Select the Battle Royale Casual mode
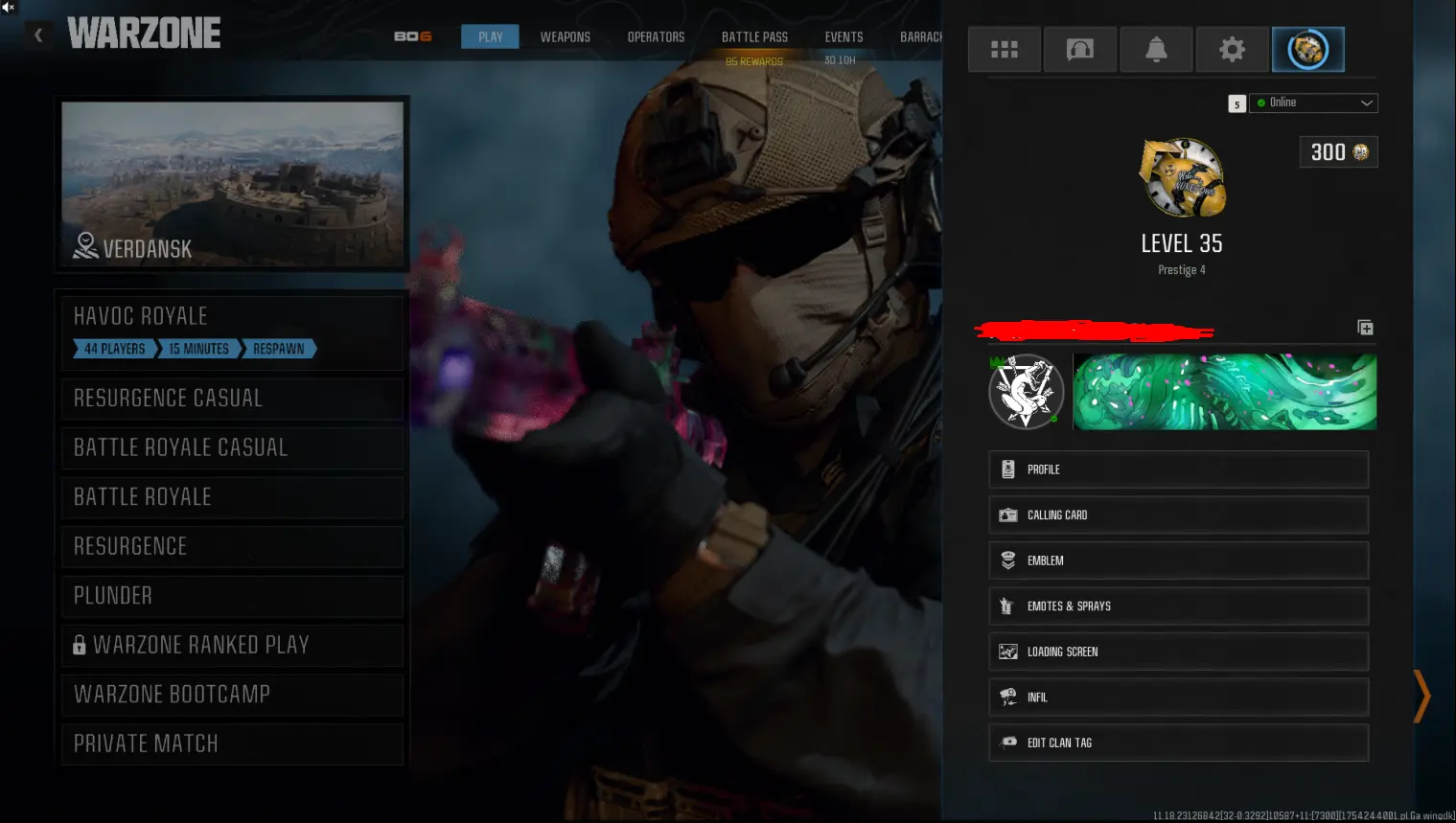This screenshot has height=823, width=1456. coord(232,447)
